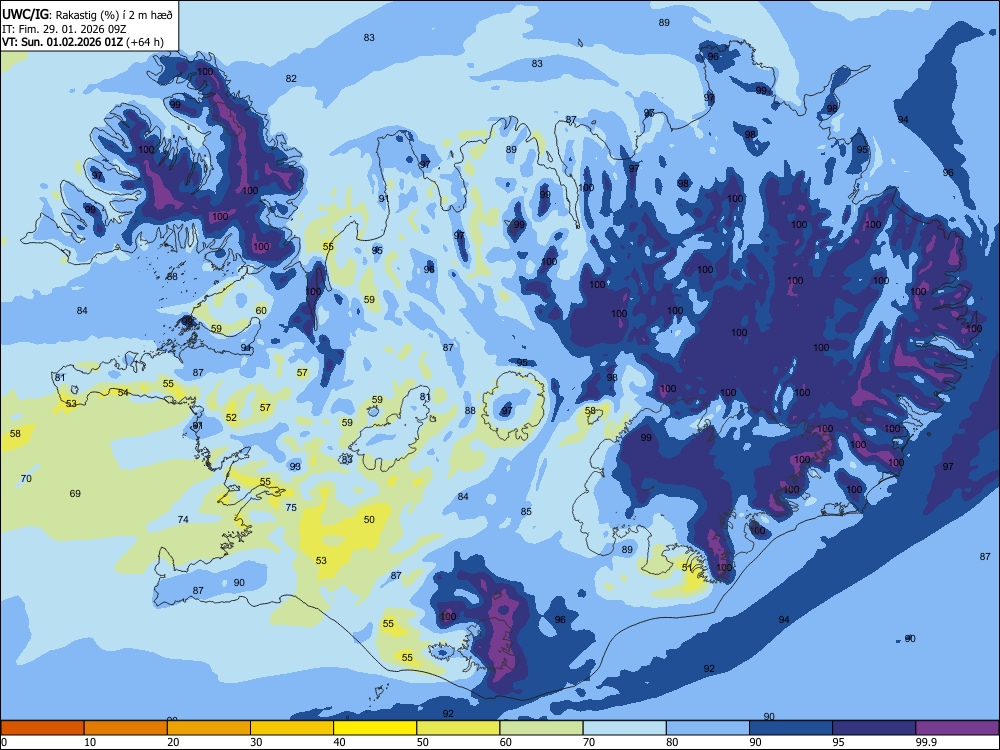This screenshot has width=1000, height=750.
Task: Select the medium blue 80–90 legend swatch
Action: (708, 728)
